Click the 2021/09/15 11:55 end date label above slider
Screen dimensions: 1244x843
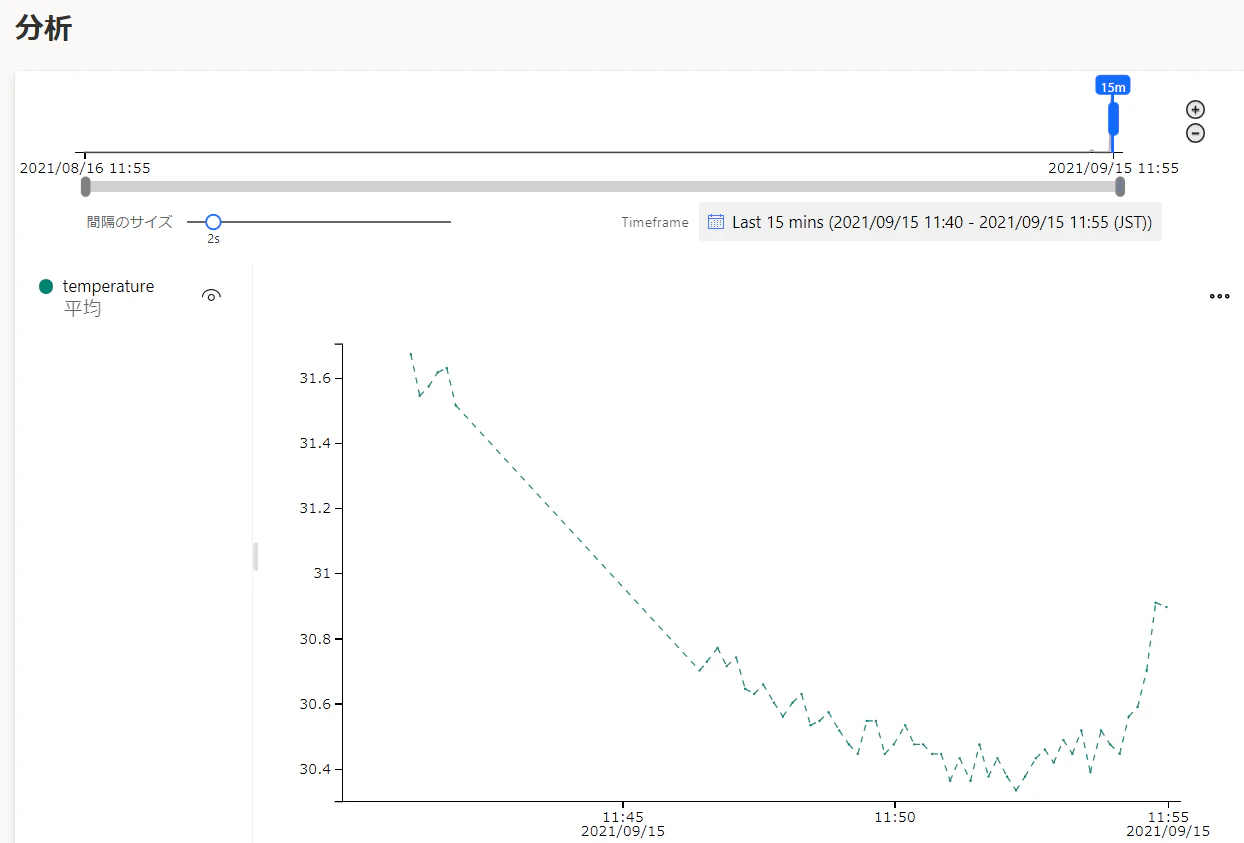1113,168
